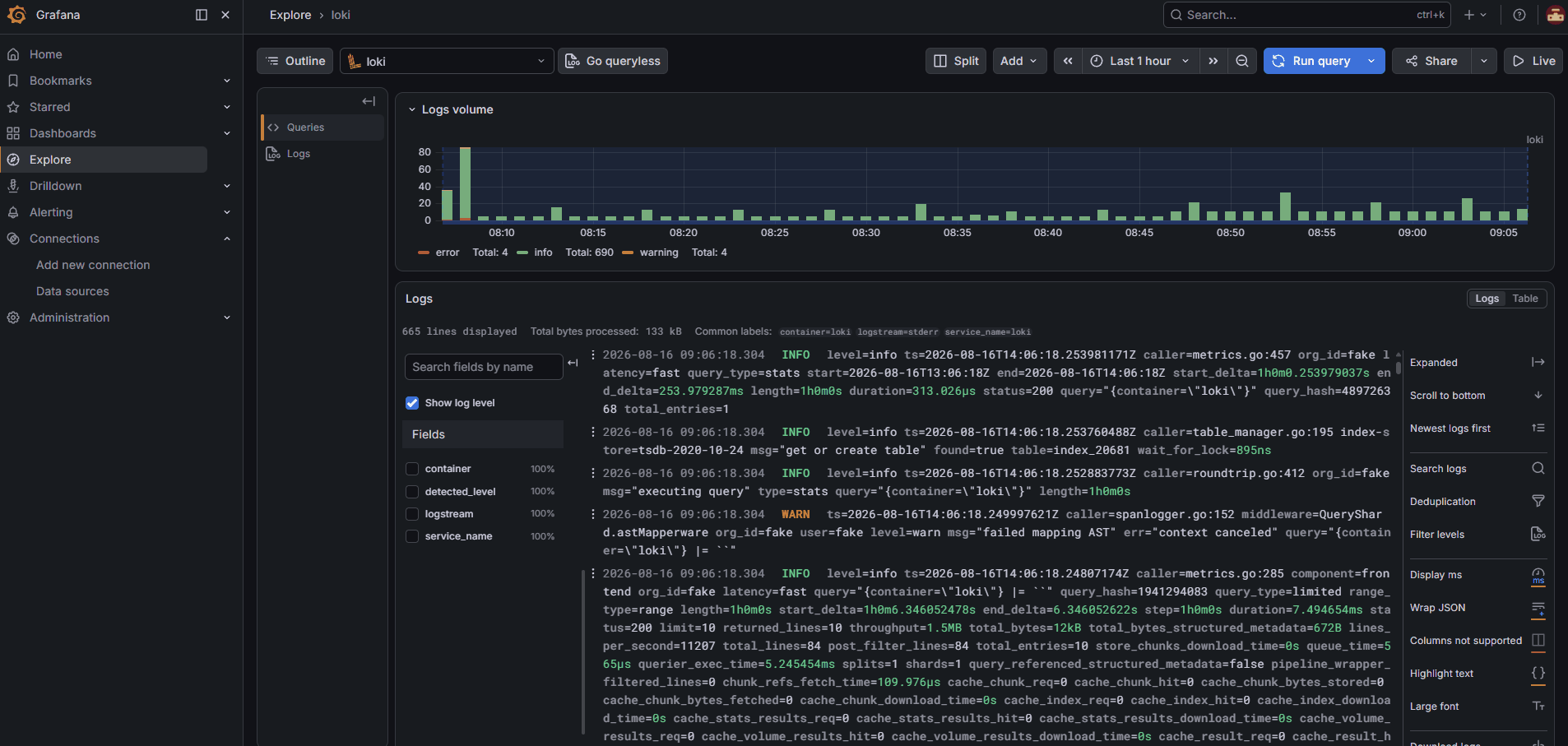The height and width of the screenshot is (746, 1568).
Task: Open log line menu for roundtrip.go:412 entry
Action: [593, 473]
